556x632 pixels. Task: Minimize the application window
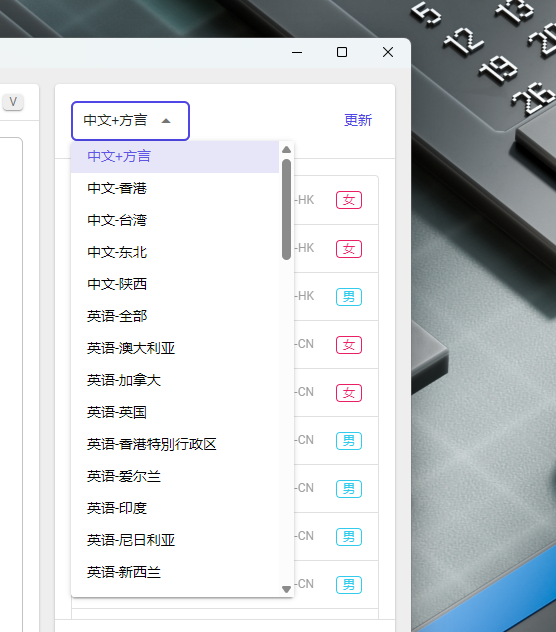[x=297, y=52]
